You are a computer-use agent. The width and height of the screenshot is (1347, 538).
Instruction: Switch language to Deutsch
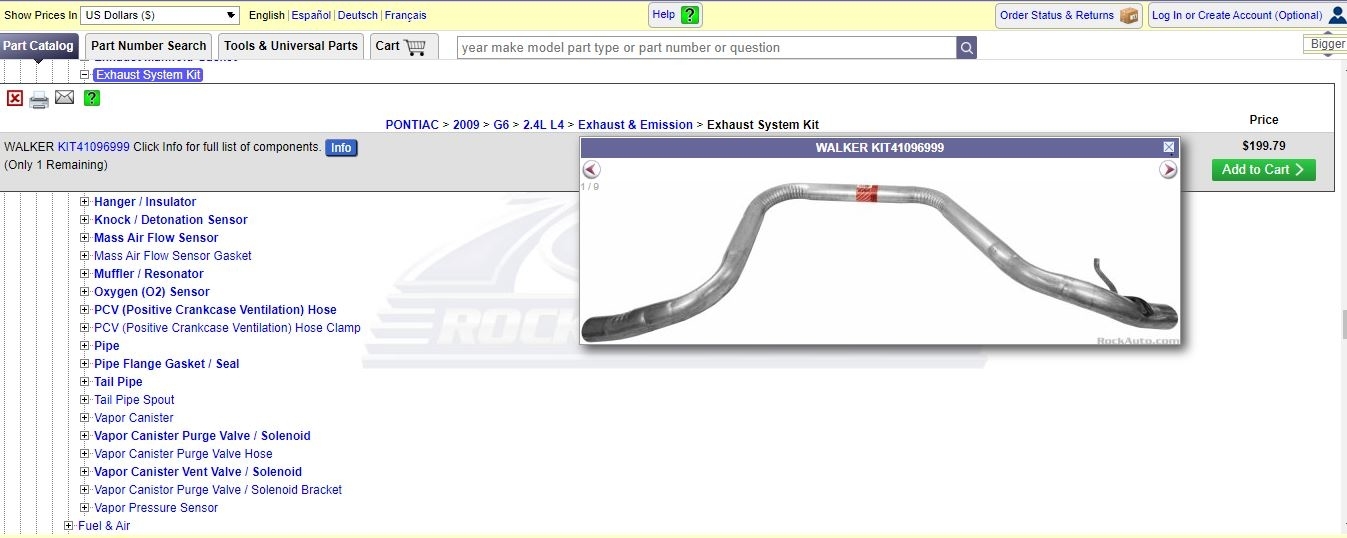358,15
